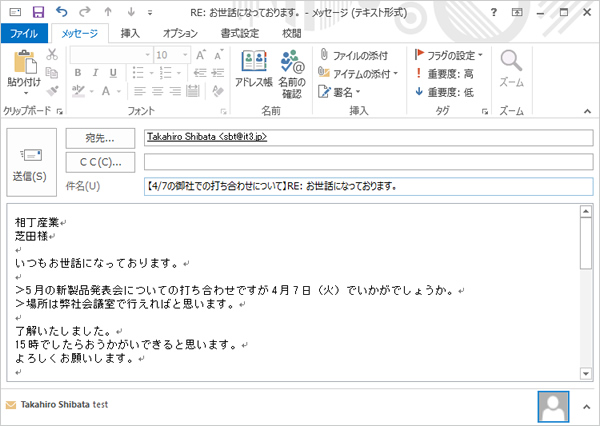
Task: Open the File (ファイル) tab
Action: [23, 33]
